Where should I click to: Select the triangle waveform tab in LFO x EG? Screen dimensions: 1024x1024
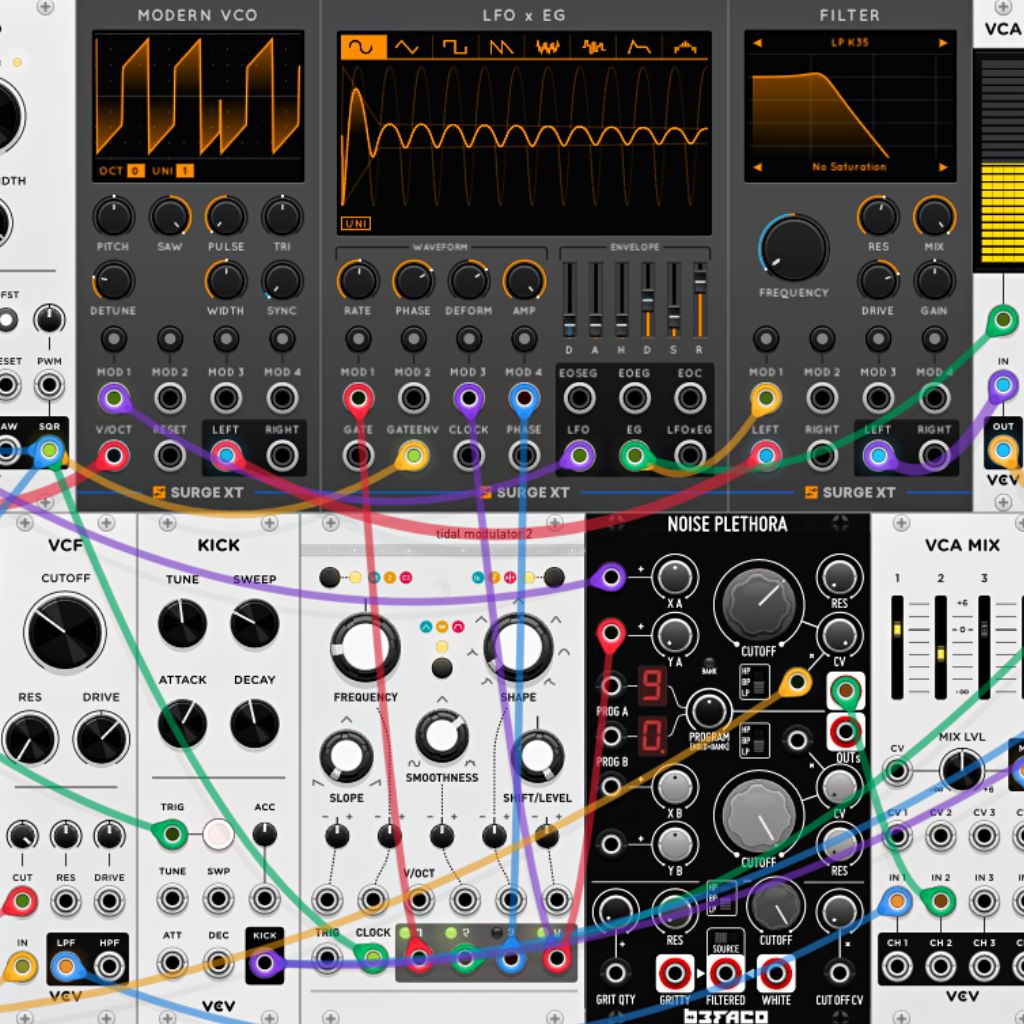coord(408,46)
